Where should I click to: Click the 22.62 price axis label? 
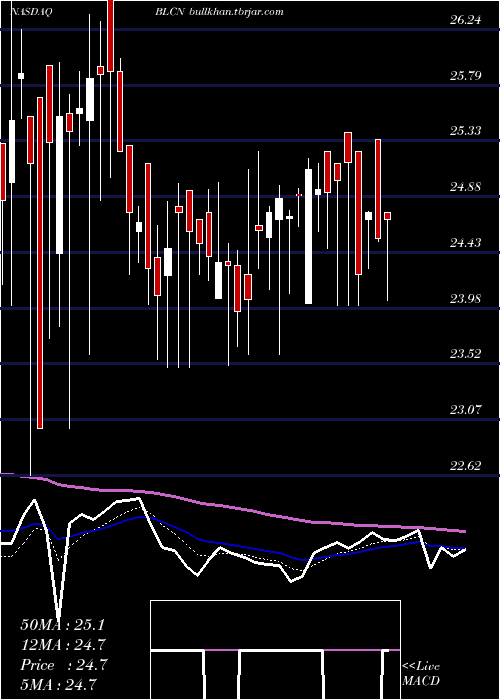point(466,466)
